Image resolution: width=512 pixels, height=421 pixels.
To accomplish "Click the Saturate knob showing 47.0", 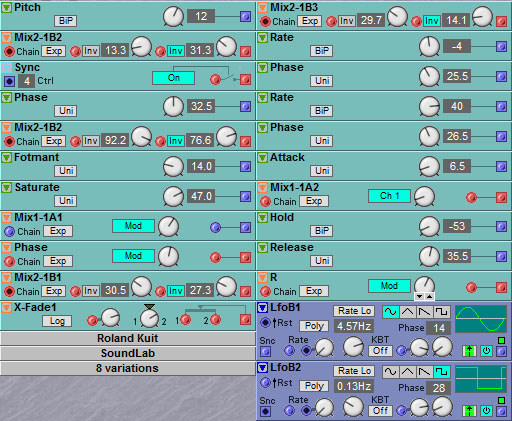I will 173,196.
